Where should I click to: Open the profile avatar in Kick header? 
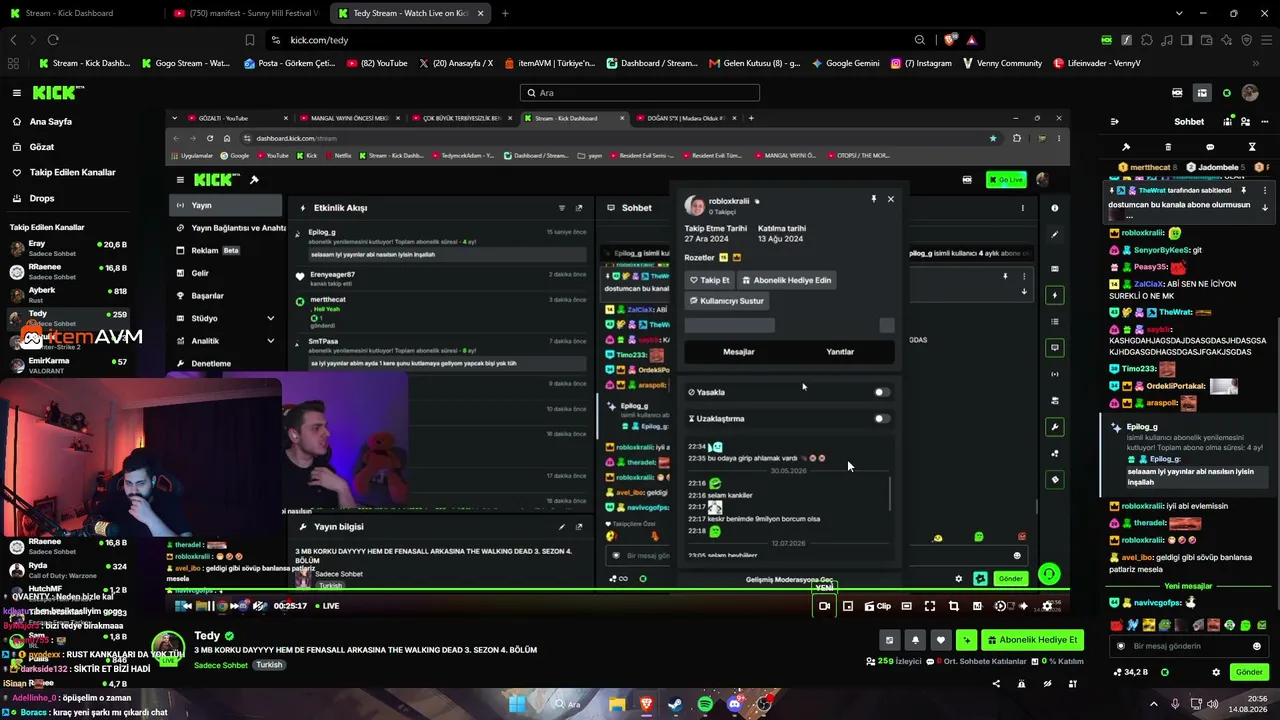pyautogui.click(x=1250, y=93)
